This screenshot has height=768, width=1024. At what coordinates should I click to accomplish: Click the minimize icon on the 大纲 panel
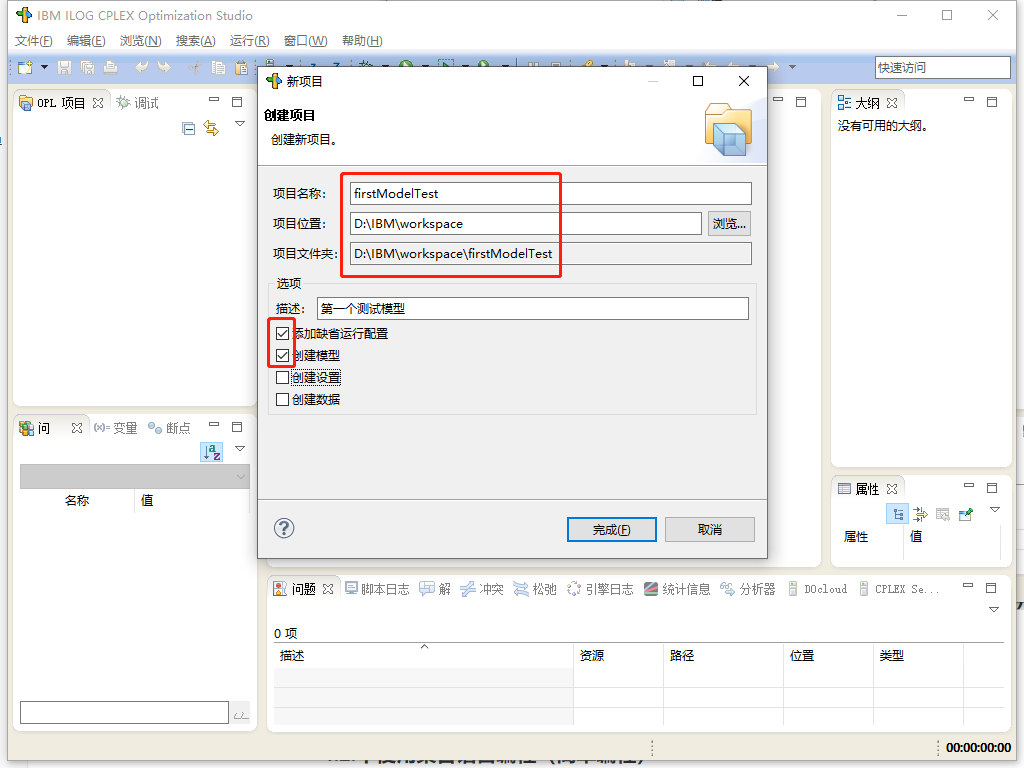(x=967, y=101)
